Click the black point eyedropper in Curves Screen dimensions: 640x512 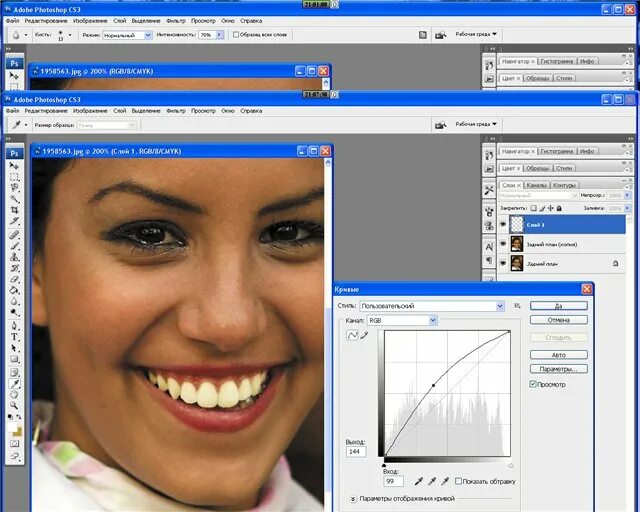pyautogui.click(x=418, y=481)
